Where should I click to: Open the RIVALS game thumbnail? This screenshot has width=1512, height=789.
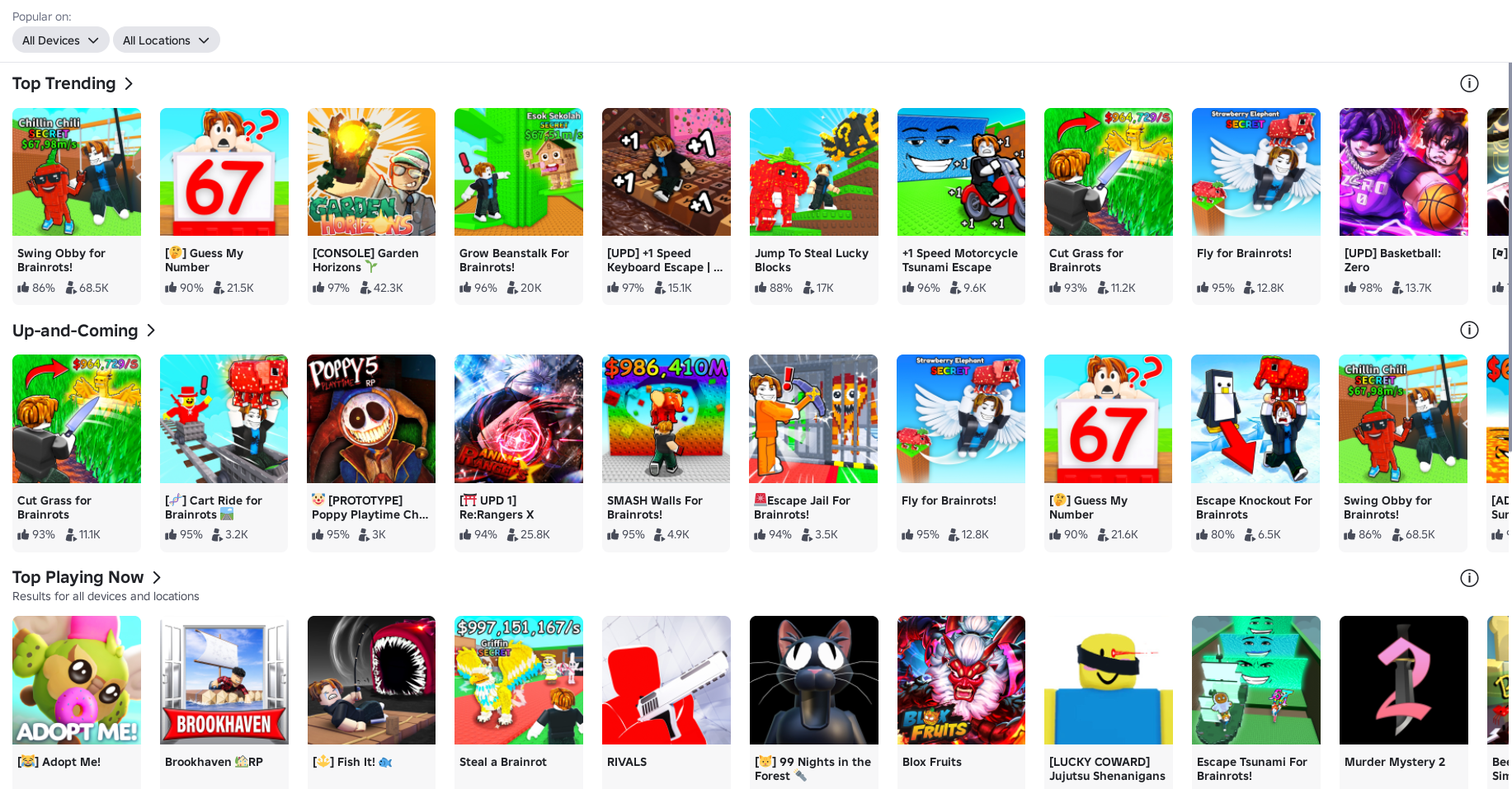[x=667, y=680]
